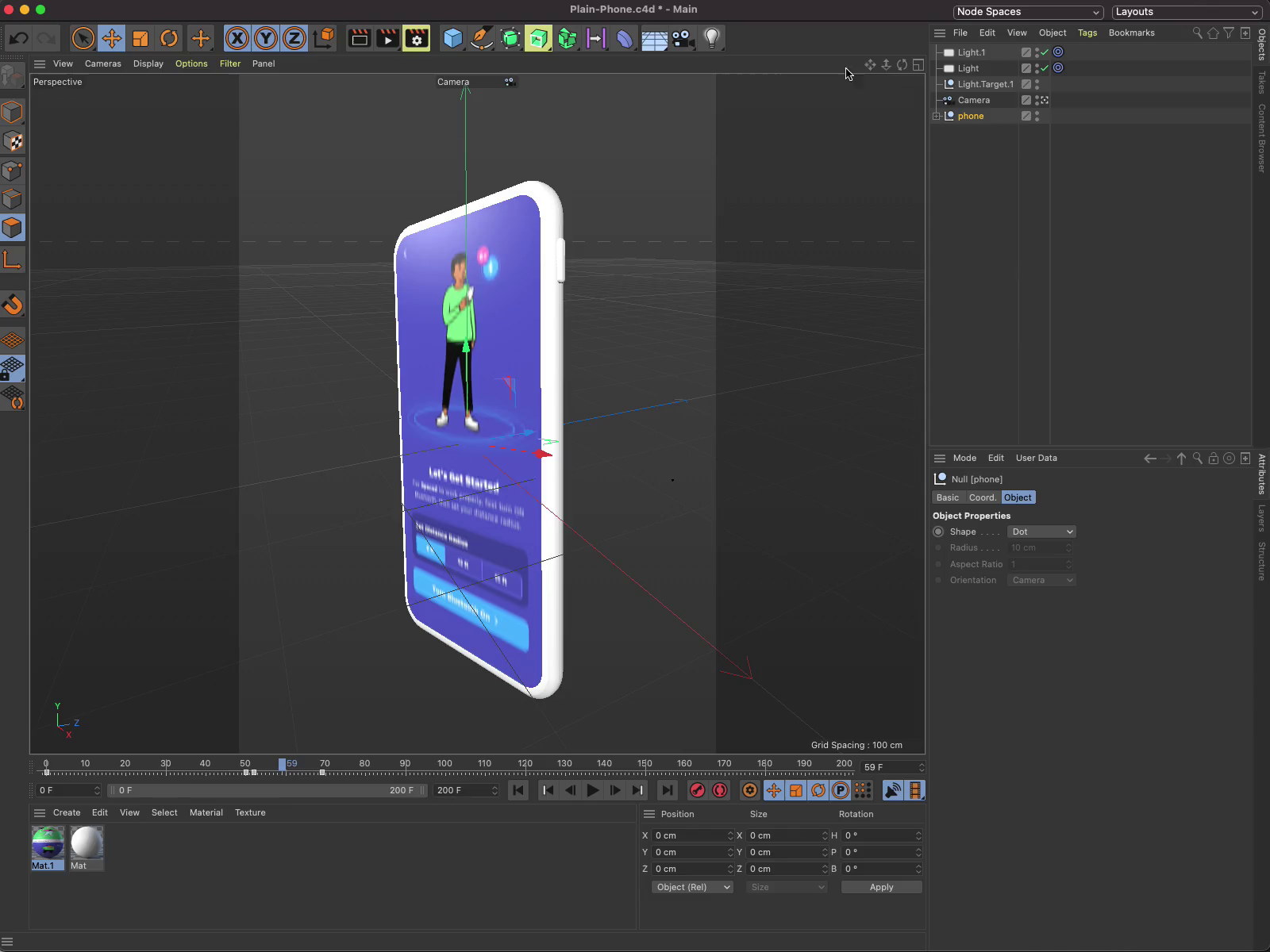Open the Cameras viewport menu
The height and width of the screenshot is (952, 1270).
[x=102, y=63]
